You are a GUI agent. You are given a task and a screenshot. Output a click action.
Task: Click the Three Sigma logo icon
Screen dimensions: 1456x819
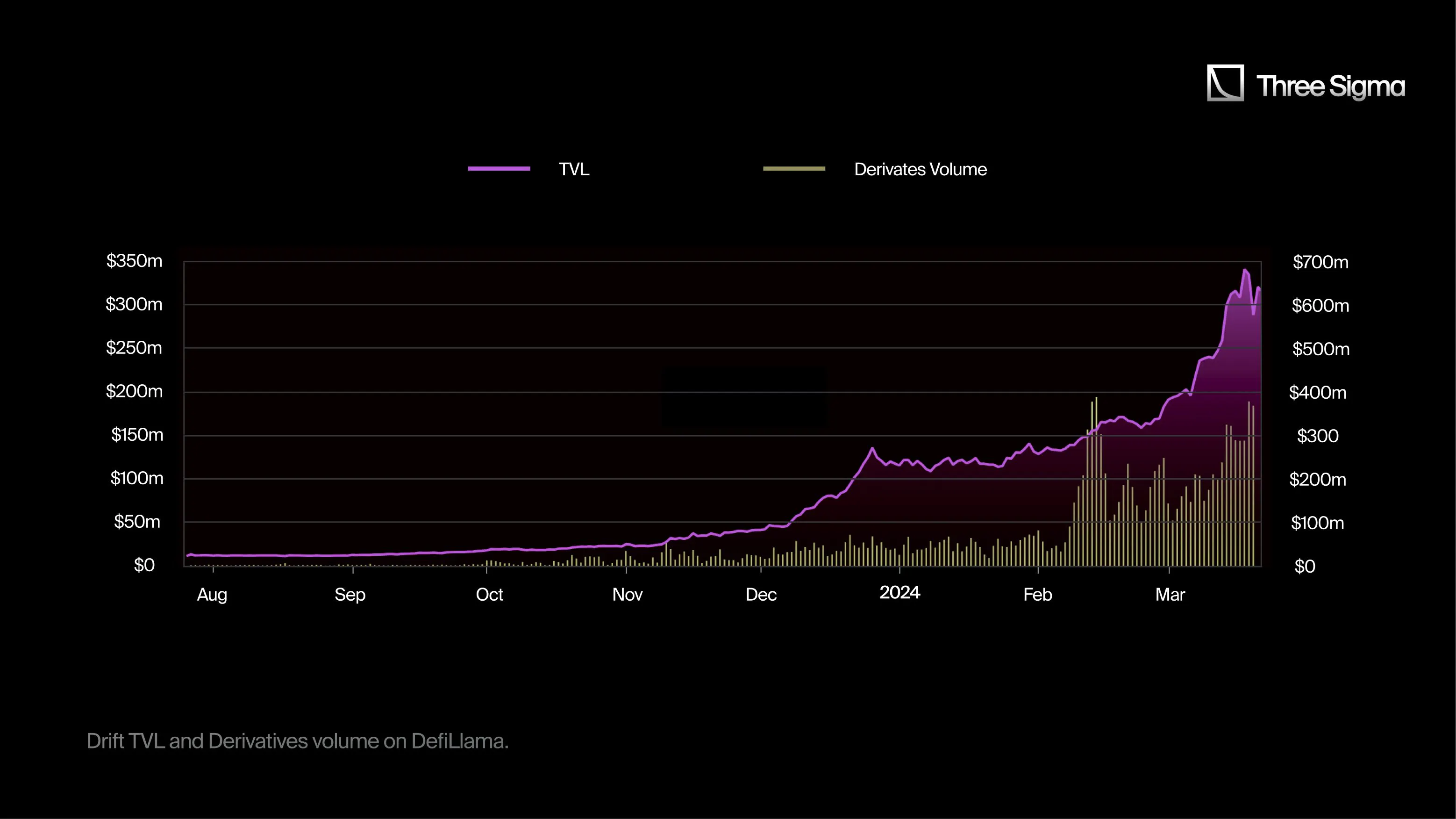pos(1225,83)
